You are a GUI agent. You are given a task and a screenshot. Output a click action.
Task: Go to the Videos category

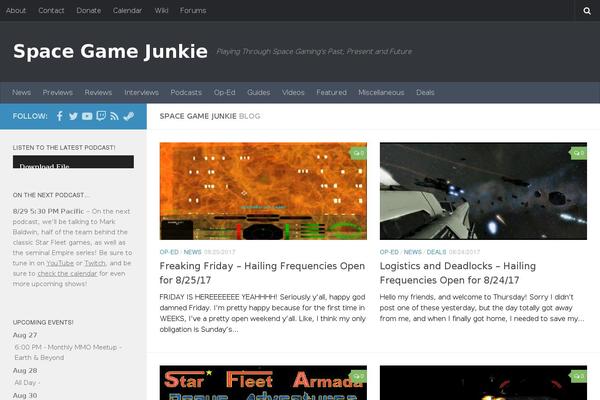click(x=293, y=93)
